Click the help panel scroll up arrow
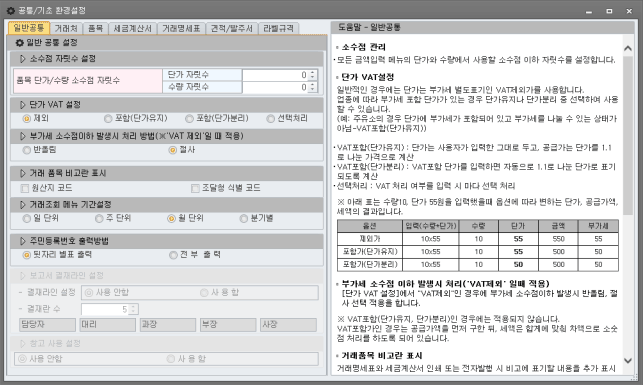643x385 pixels. pyautogui.click(x=628, y=48)
